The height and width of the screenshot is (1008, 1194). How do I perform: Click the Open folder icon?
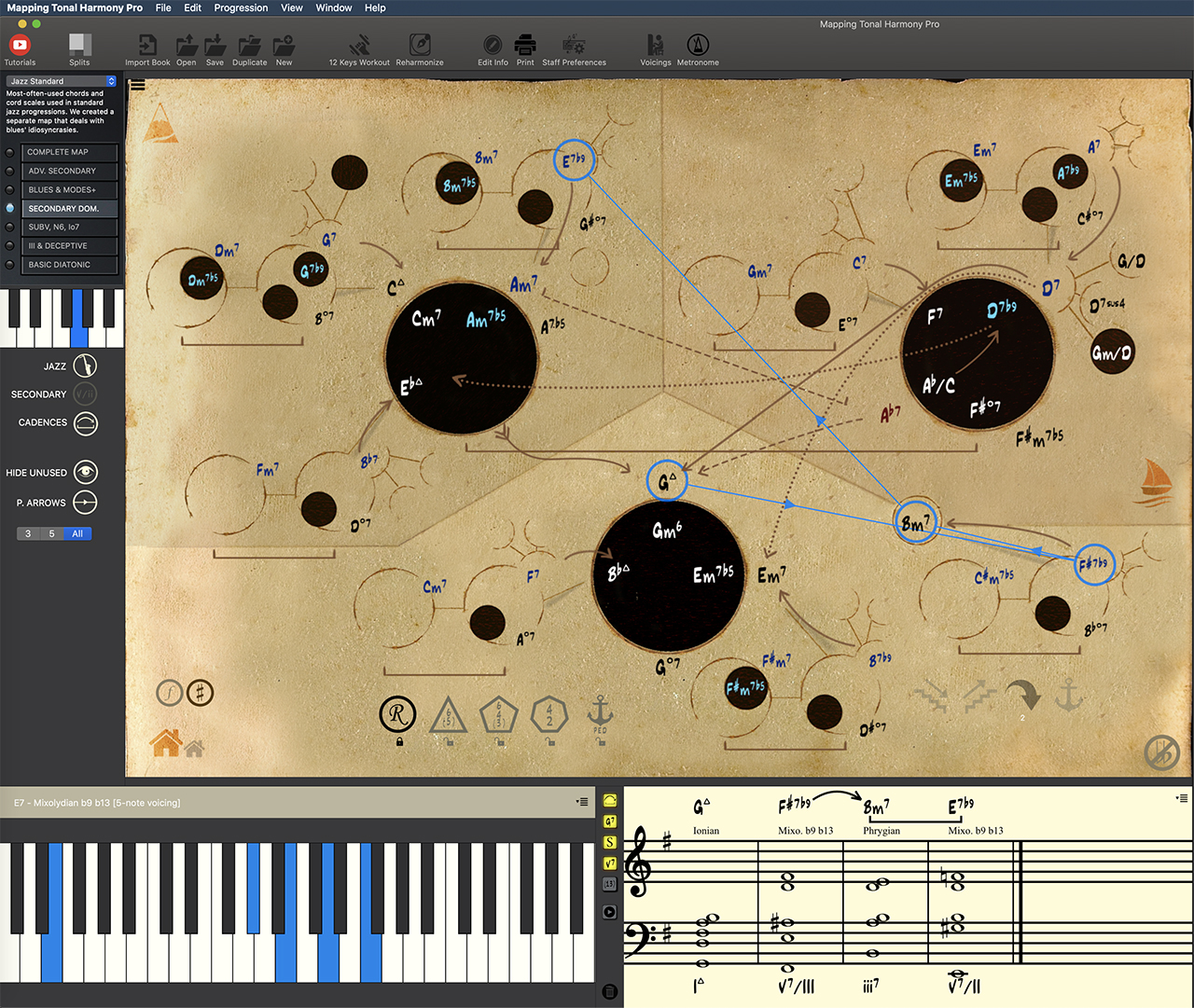click(187, 44)
